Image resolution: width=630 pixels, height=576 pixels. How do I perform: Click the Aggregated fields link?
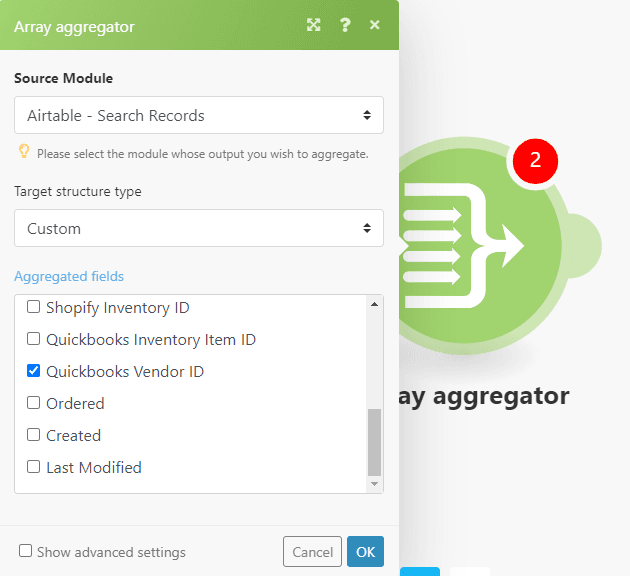click(x=69, y=276)
